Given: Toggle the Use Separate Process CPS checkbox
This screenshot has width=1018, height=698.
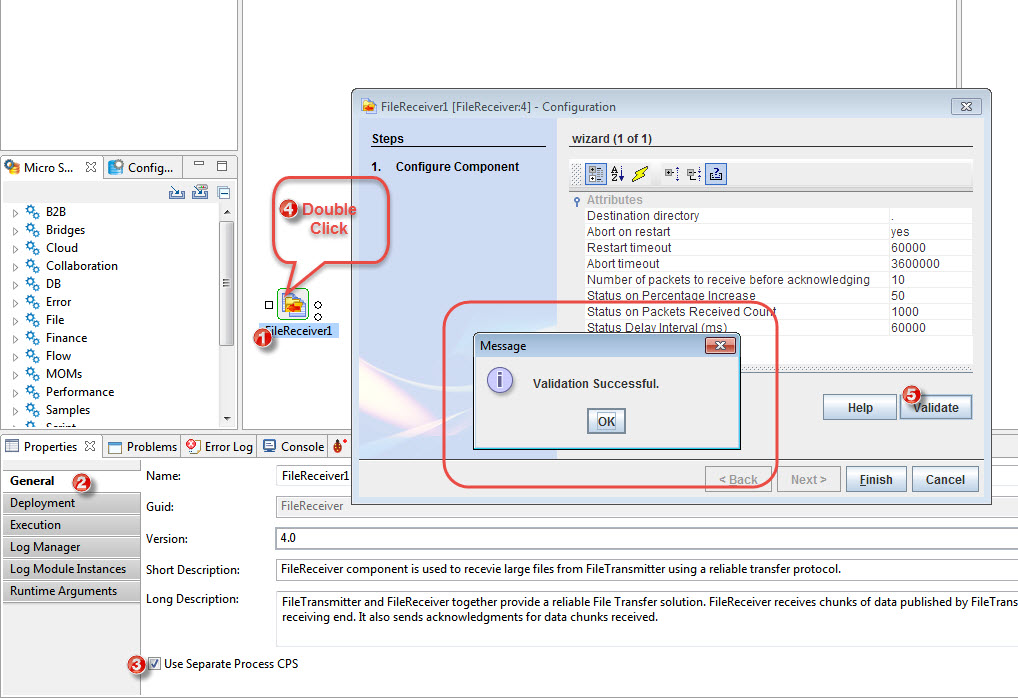Looking at the screenshot, I should [x=154, y=664].
